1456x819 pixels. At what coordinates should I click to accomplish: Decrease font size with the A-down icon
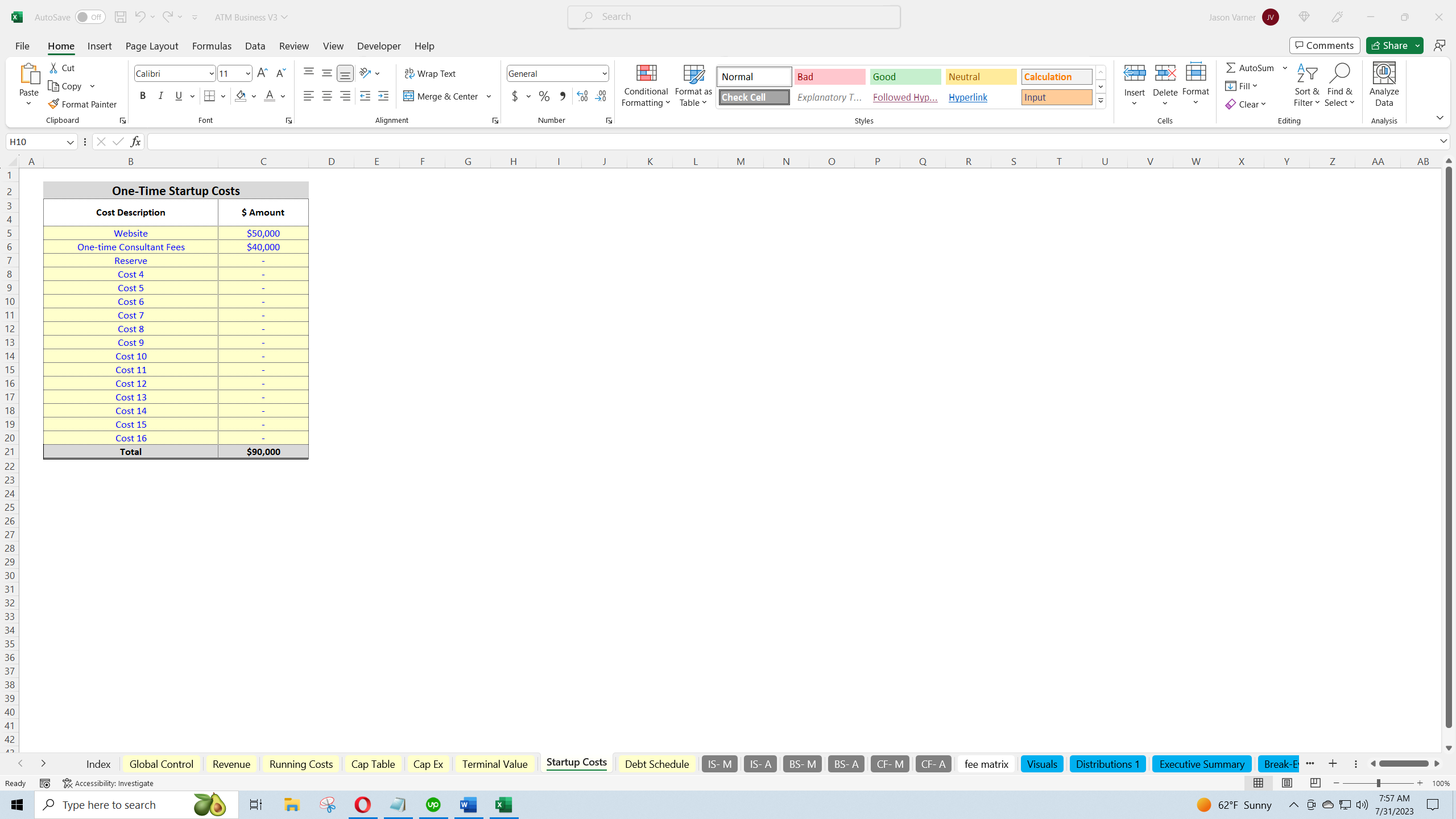[280, 73]
